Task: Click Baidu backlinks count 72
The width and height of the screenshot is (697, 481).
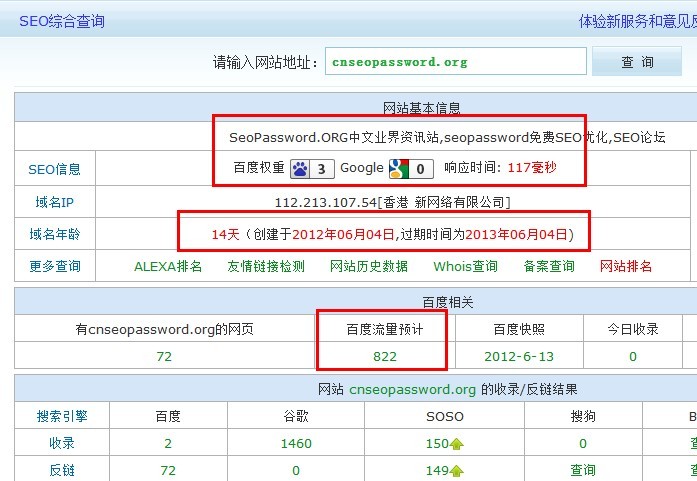Action: click(x=168, y=471)
